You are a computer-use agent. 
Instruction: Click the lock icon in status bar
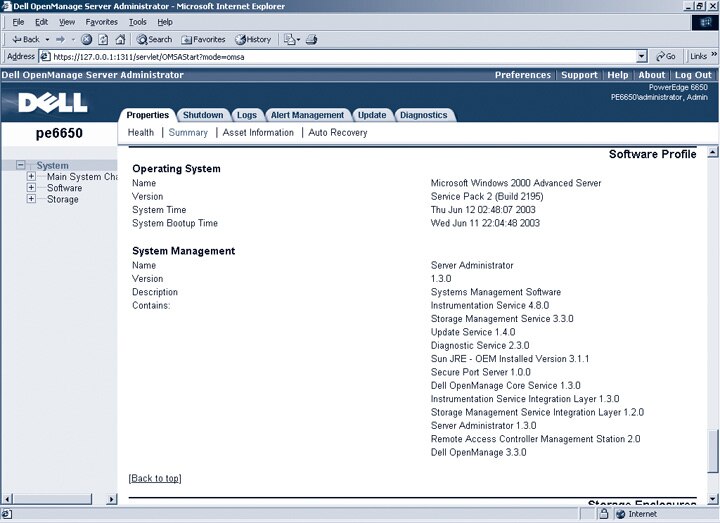[604, 514]
